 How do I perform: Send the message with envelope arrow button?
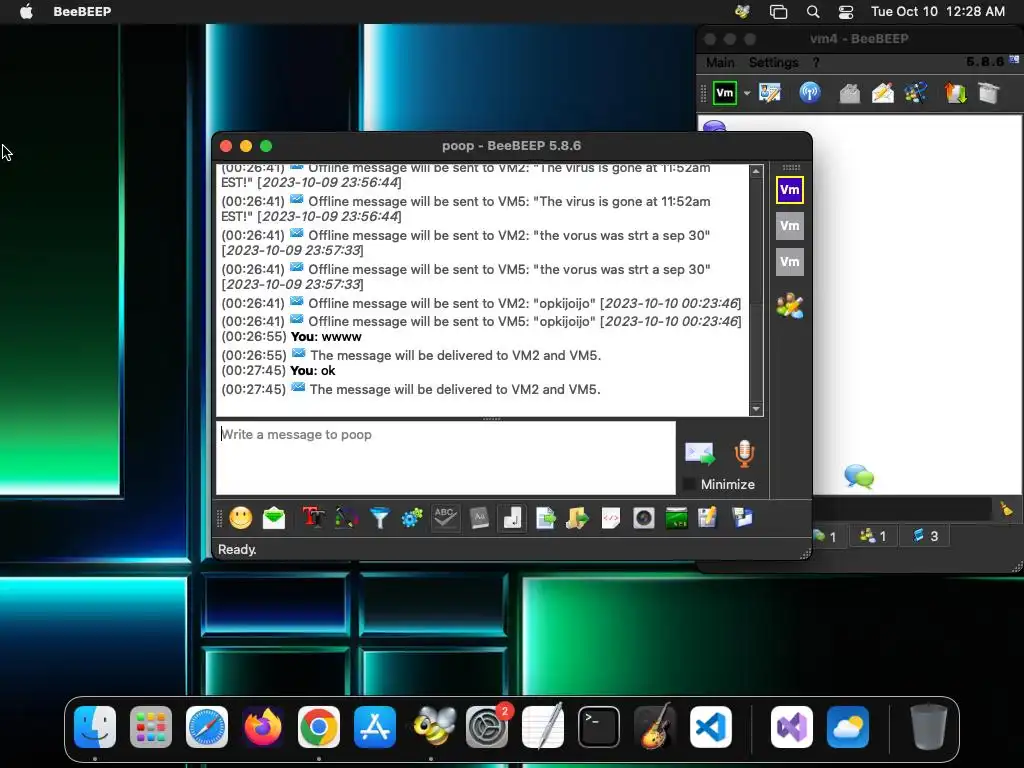[x=699, y=453]
